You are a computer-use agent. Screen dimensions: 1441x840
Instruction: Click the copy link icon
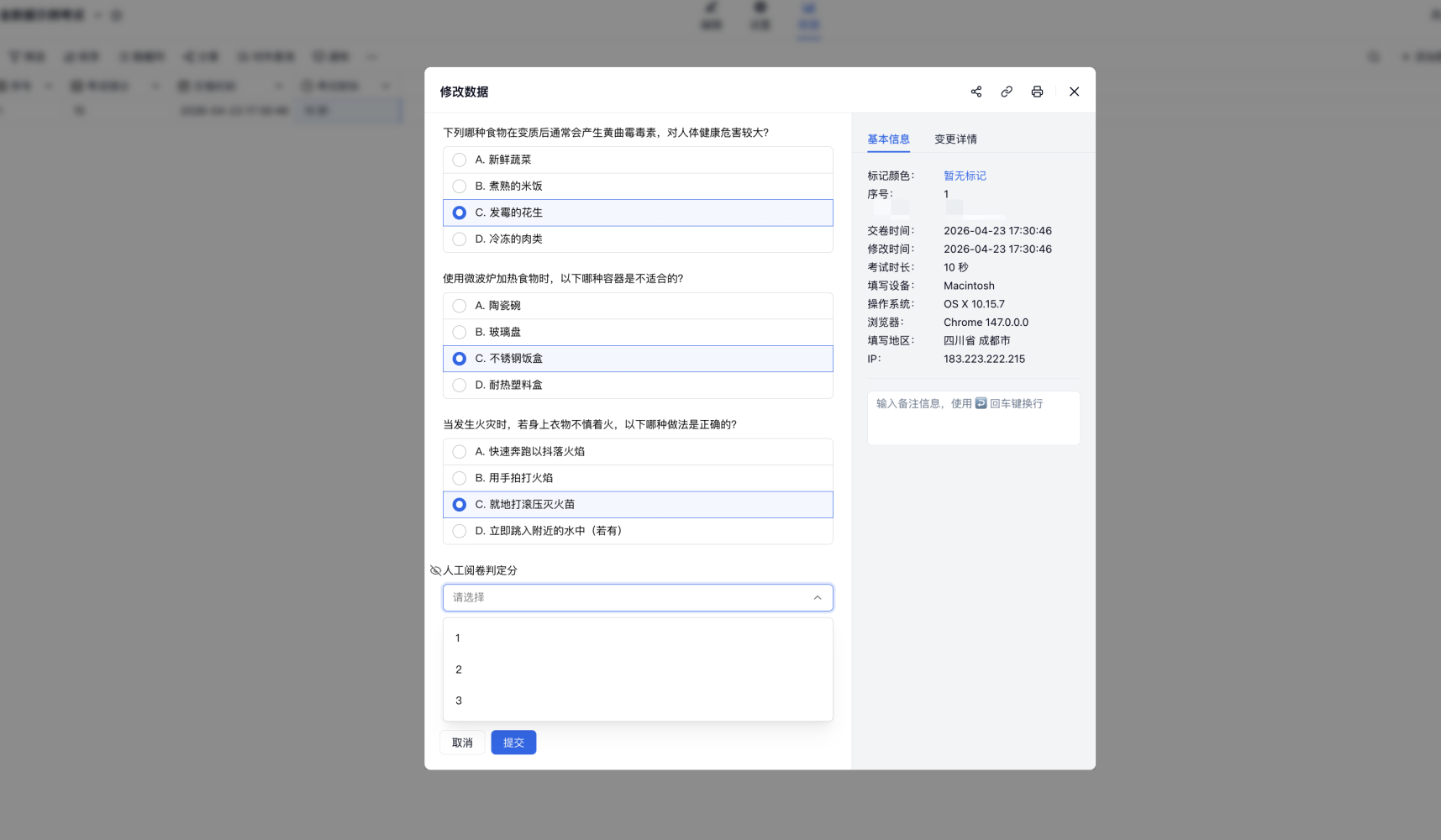(x=1006, y=92)
